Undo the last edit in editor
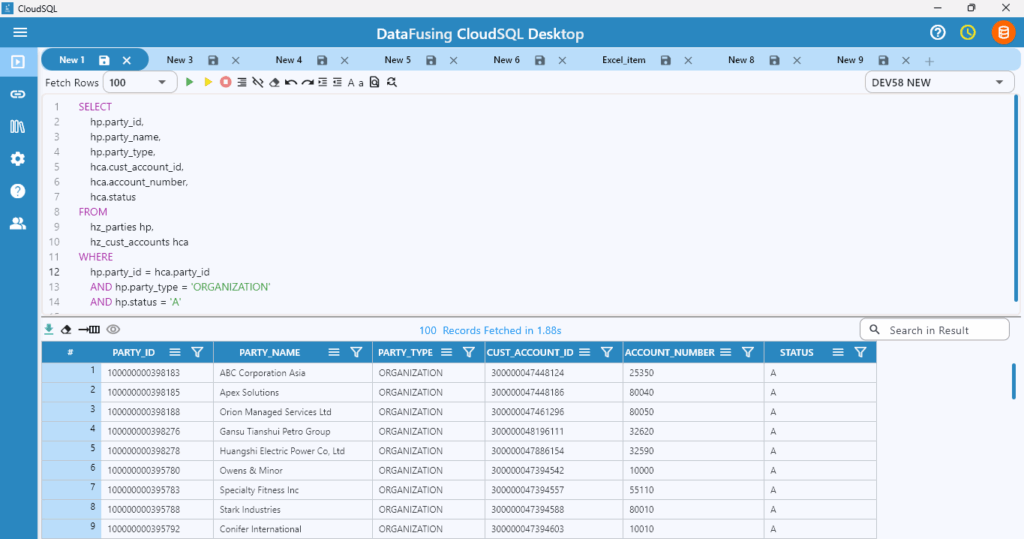 (x=291, y=82)
